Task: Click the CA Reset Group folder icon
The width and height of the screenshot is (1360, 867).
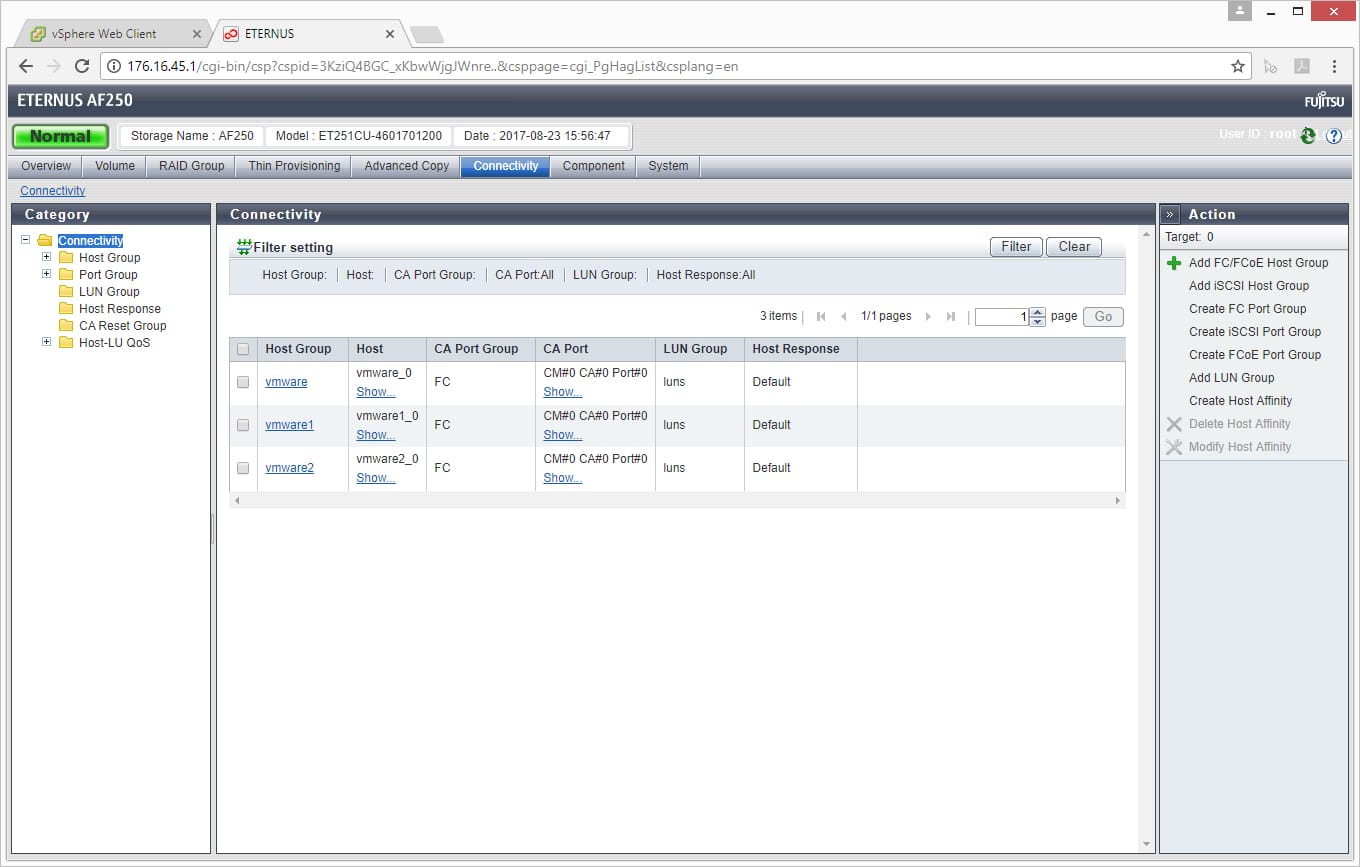Action: tap(66, 325)
